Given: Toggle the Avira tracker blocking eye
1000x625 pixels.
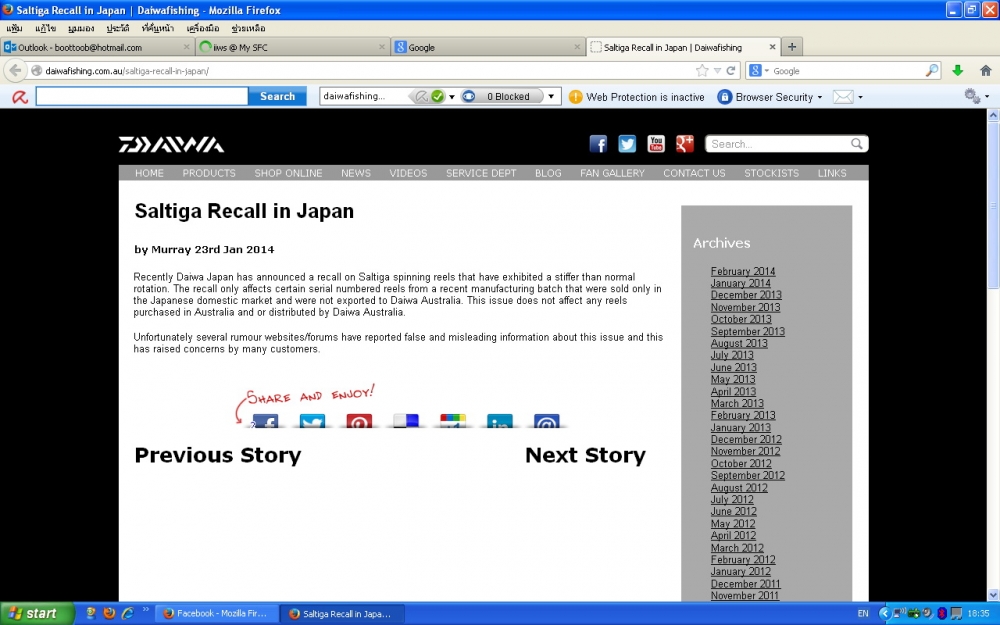Looking at the screenshot, I should click(x=469, y=96).
